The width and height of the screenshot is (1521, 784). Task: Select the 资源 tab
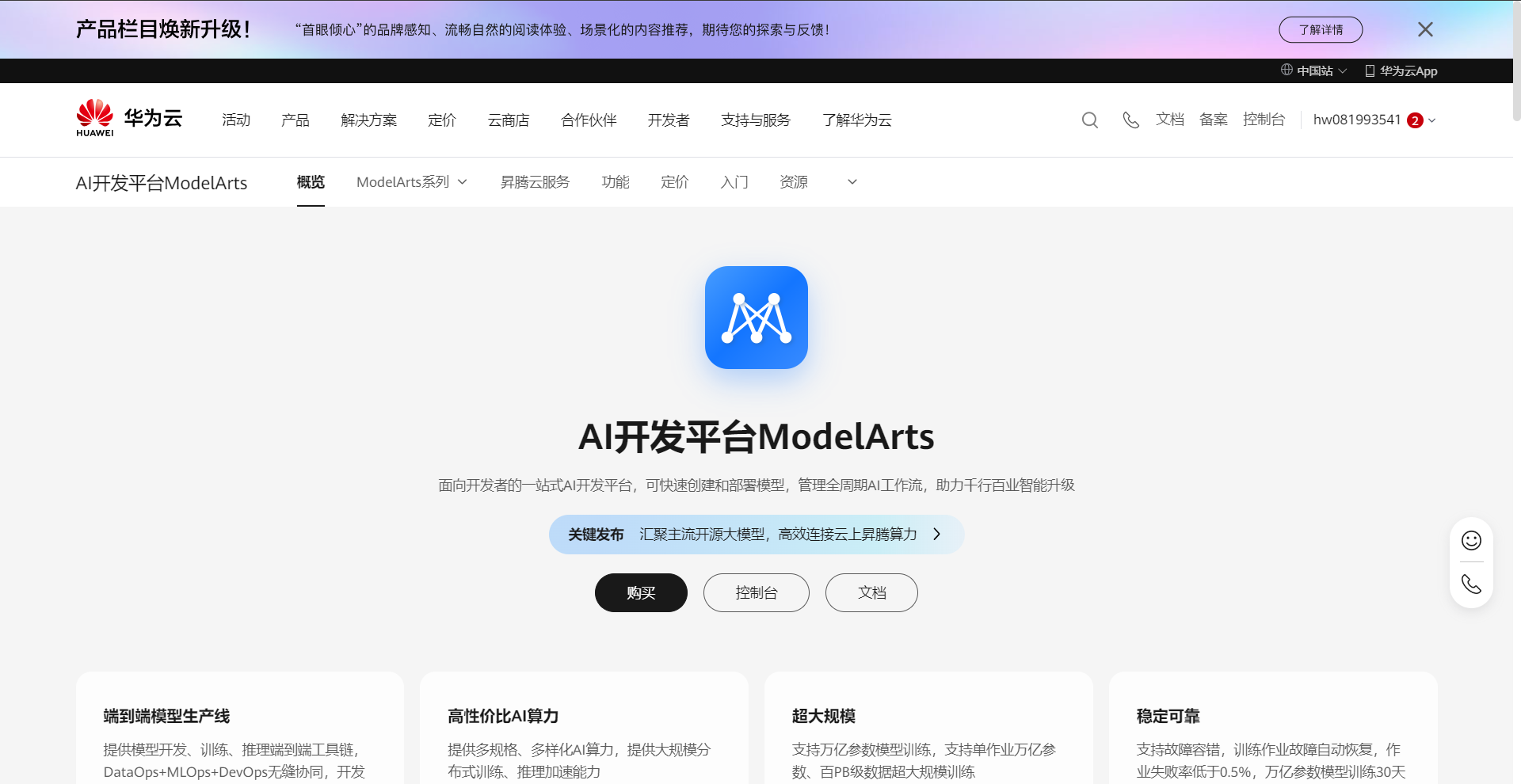pos(794,182)
